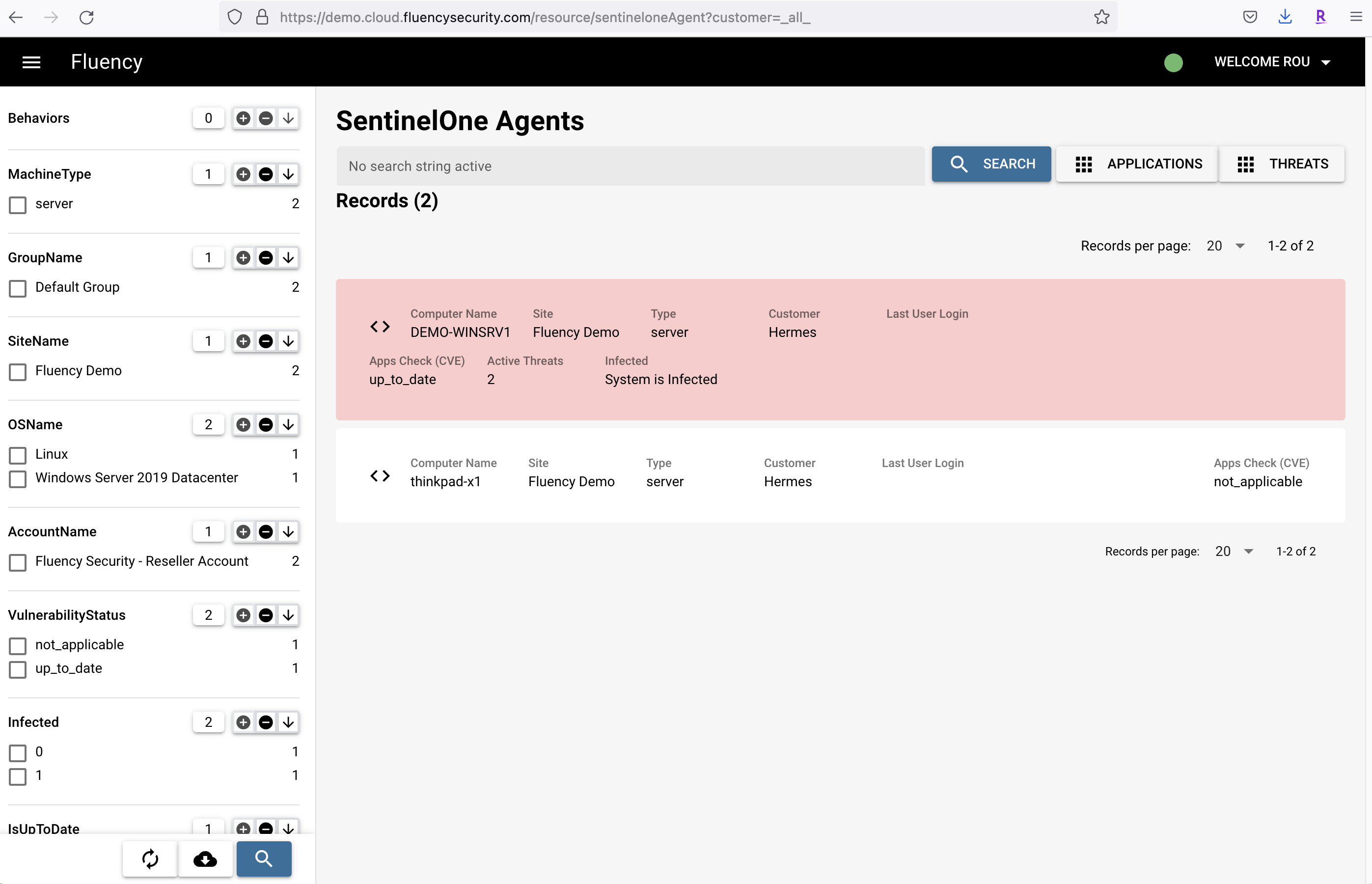
Task: Click the browser forward arrow
Action: 51,17
